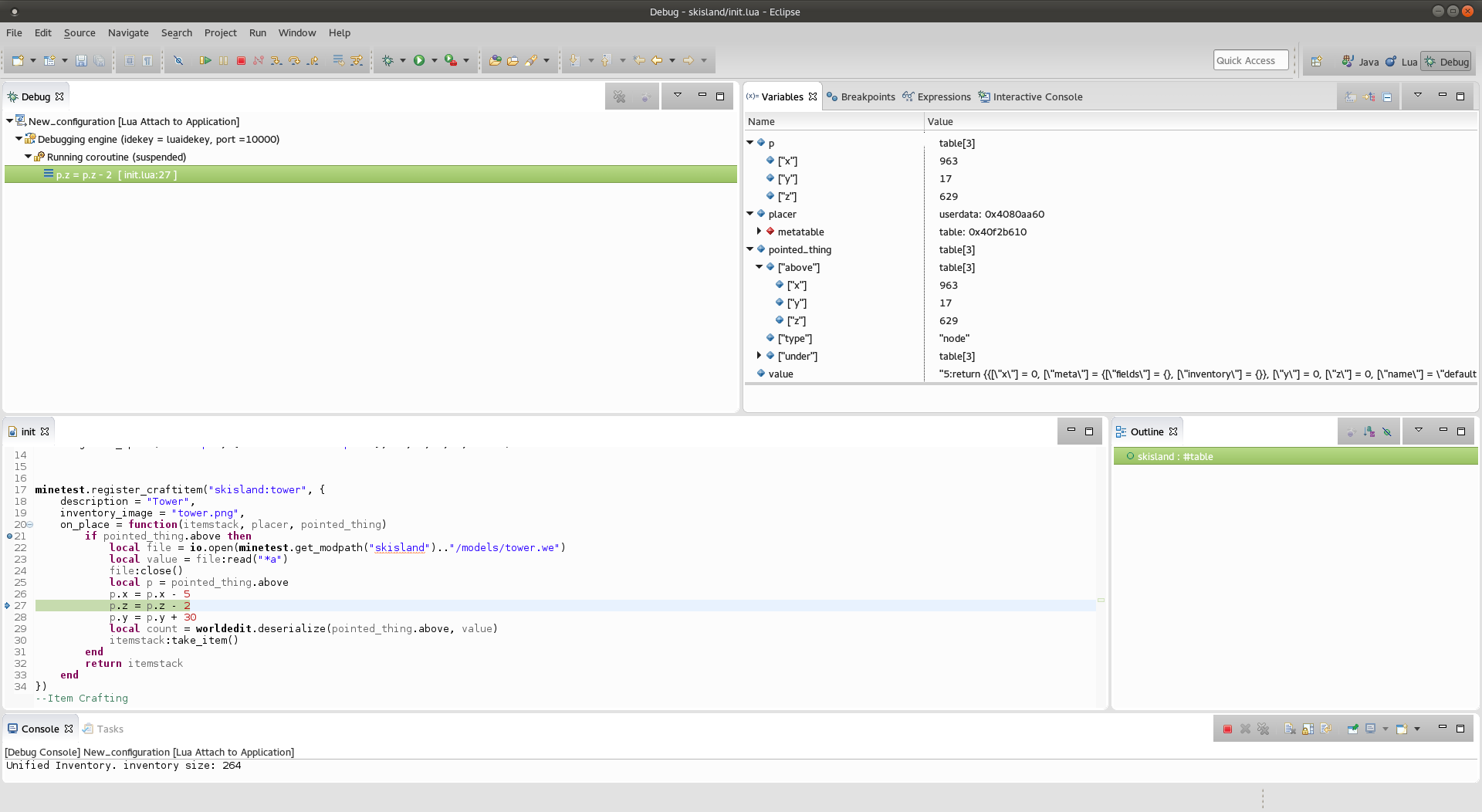Toggle Skip All Breakpoints icon
Viewport: 1482px width, 812px height.
click(x=179, y=60)
